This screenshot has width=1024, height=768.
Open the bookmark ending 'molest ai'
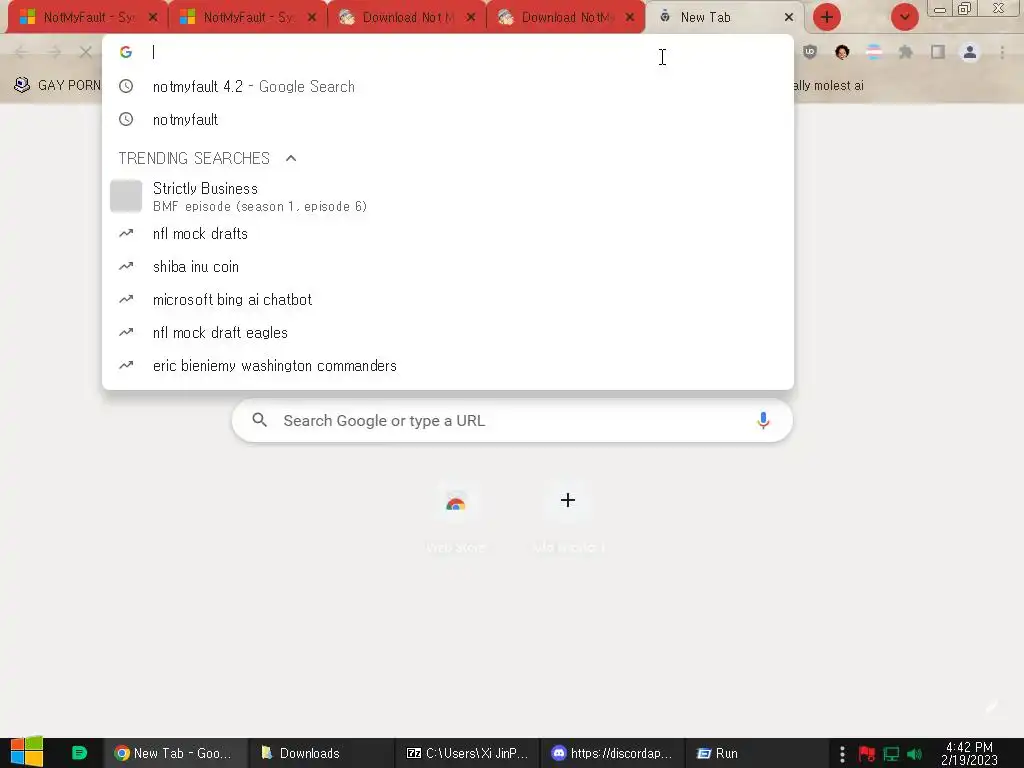(x=828, y=86)
